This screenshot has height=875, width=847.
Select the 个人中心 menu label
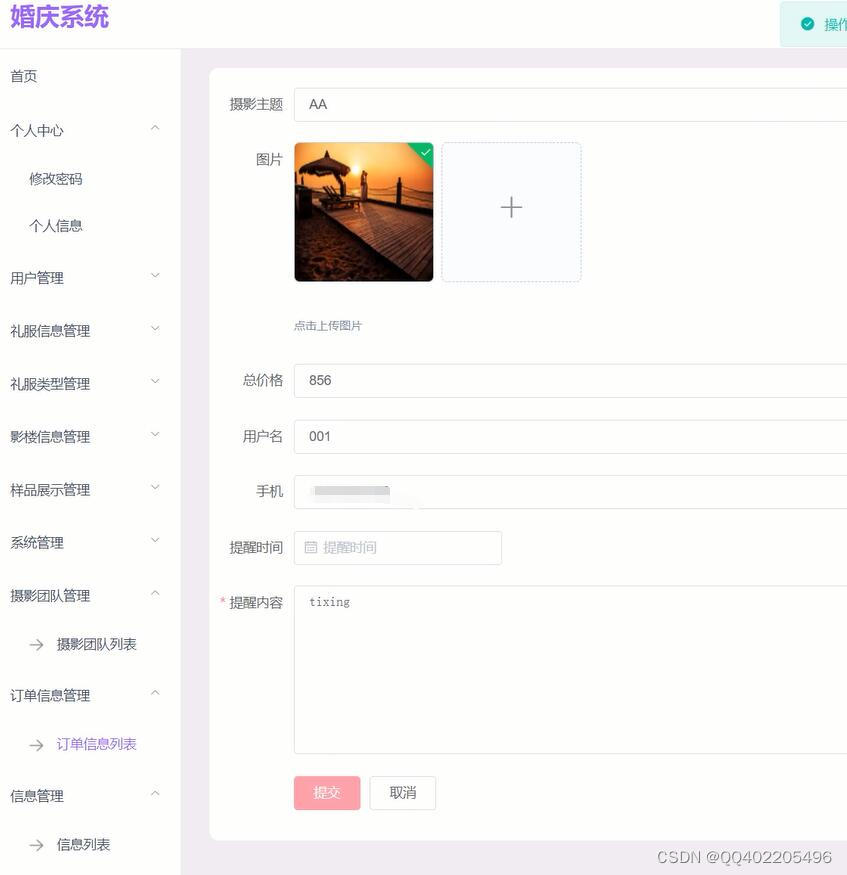[x=37, y=131]
